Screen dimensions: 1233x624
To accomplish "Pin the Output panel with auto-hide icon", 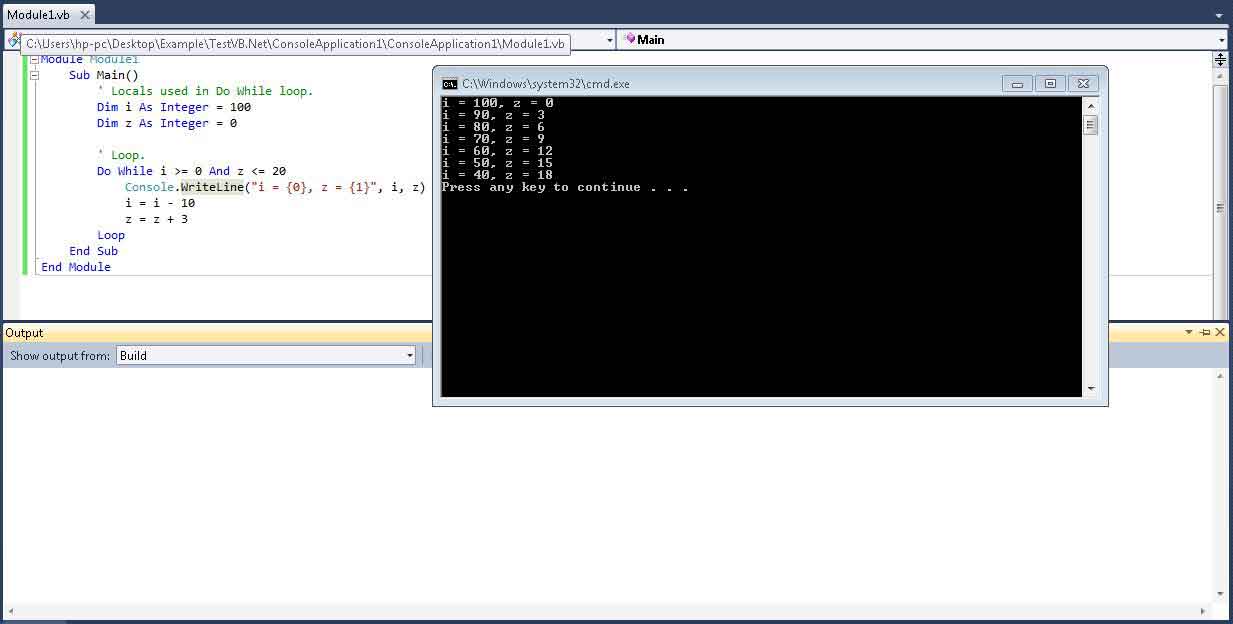I will tap(1204, 333).
